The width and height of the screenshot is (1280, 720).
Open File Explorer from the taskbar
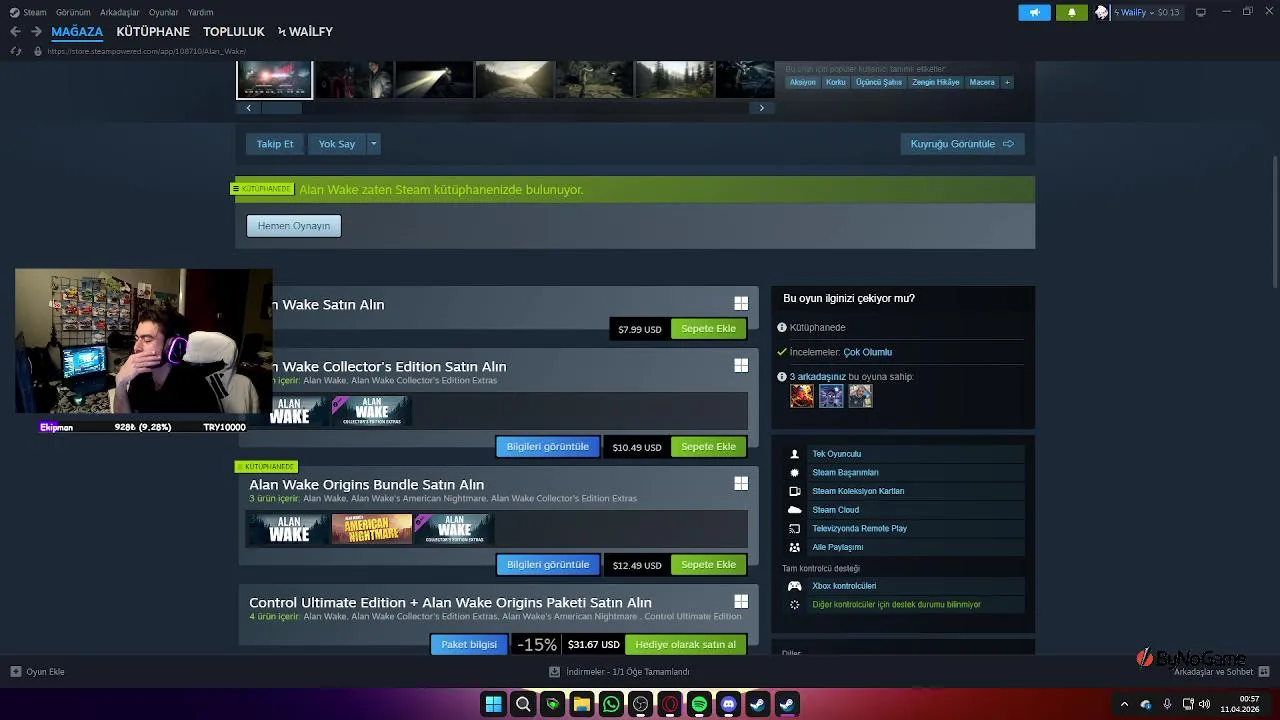tap(581, 704)
